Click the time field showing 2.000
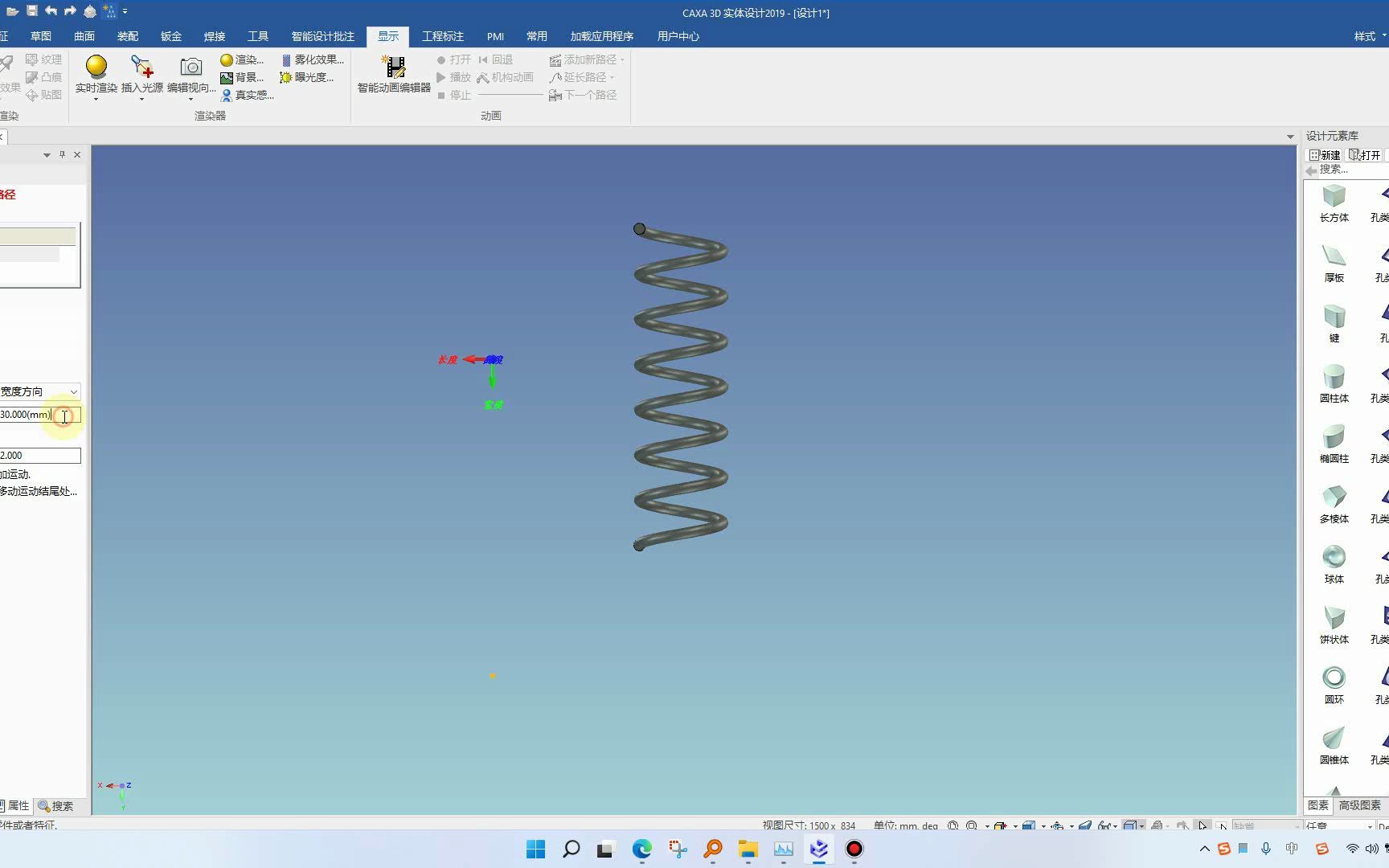The height and width of the screenshot is (868, 1389). [x=39, y=456]
